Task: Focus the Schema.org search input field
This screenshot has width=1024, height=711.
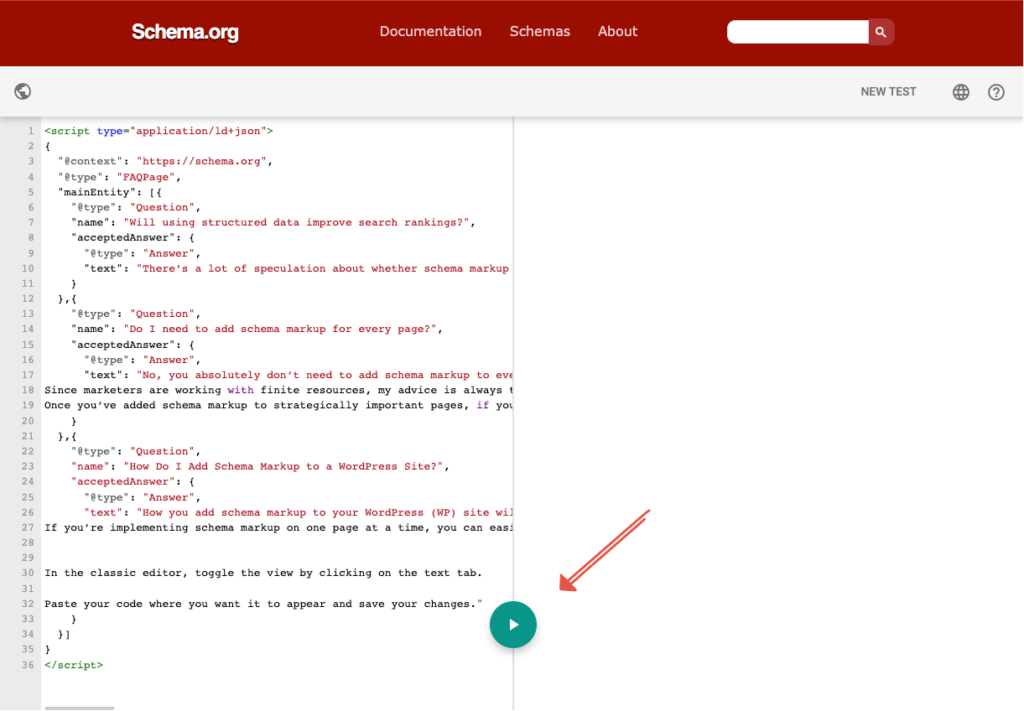Action: [x=797, y=32]
